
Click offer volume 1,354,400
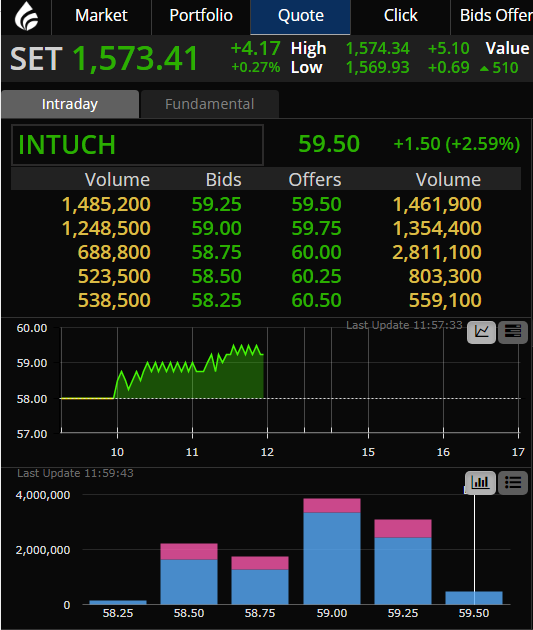[437, 228]
